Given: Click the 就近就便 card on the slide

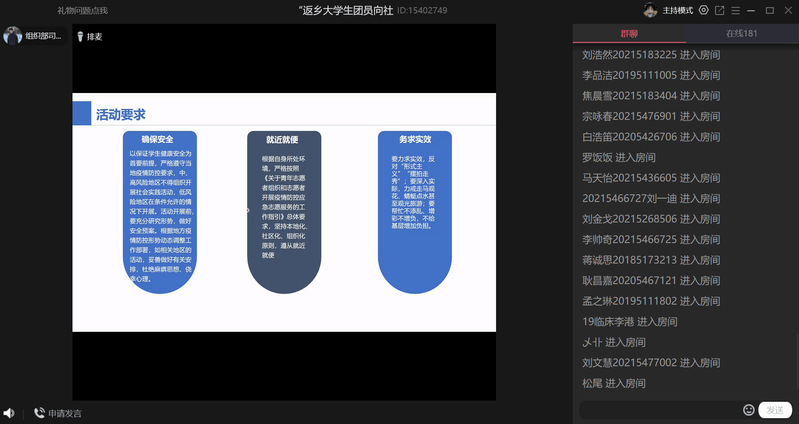Looking at the screenshot, I should [284, 210].
